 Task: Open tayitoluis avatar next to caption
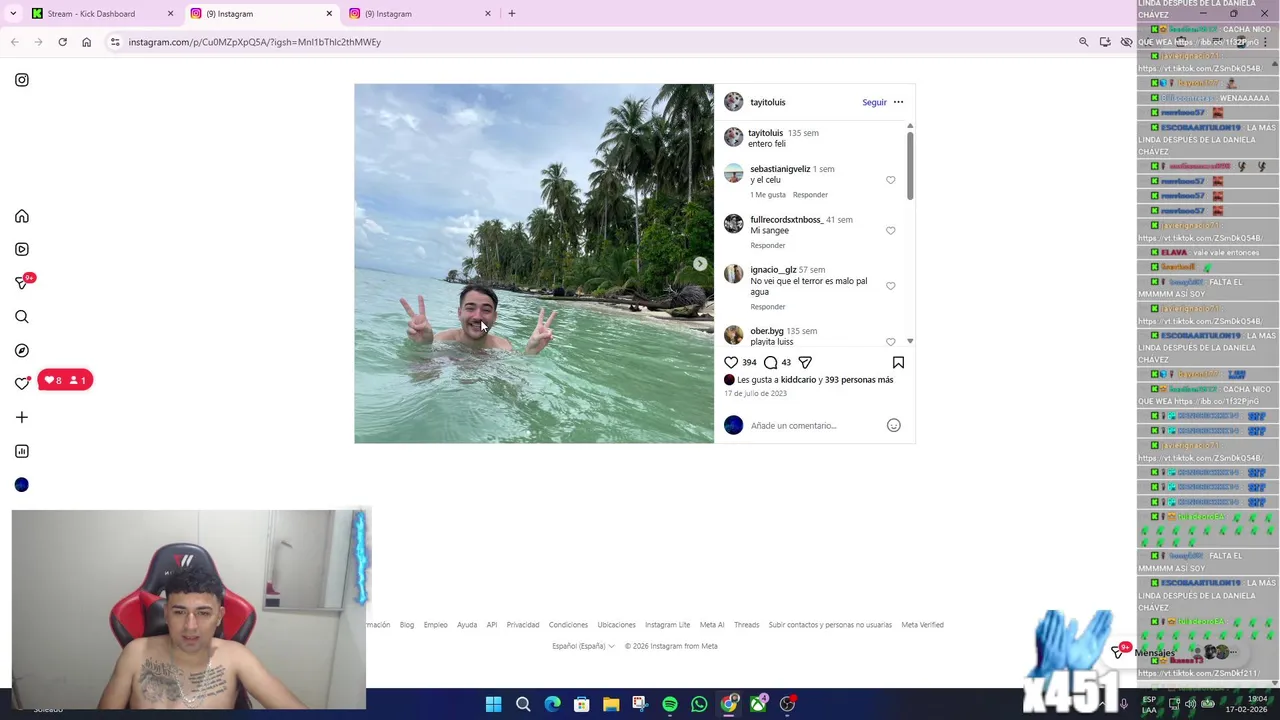click(734, 137)
